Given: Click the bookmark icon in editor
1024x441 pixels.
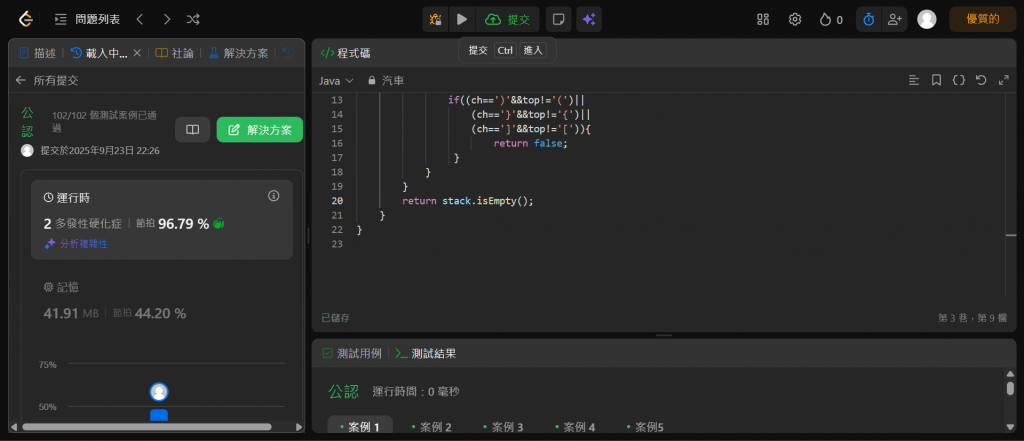Looking at the screenshot, I should (936, 80).
